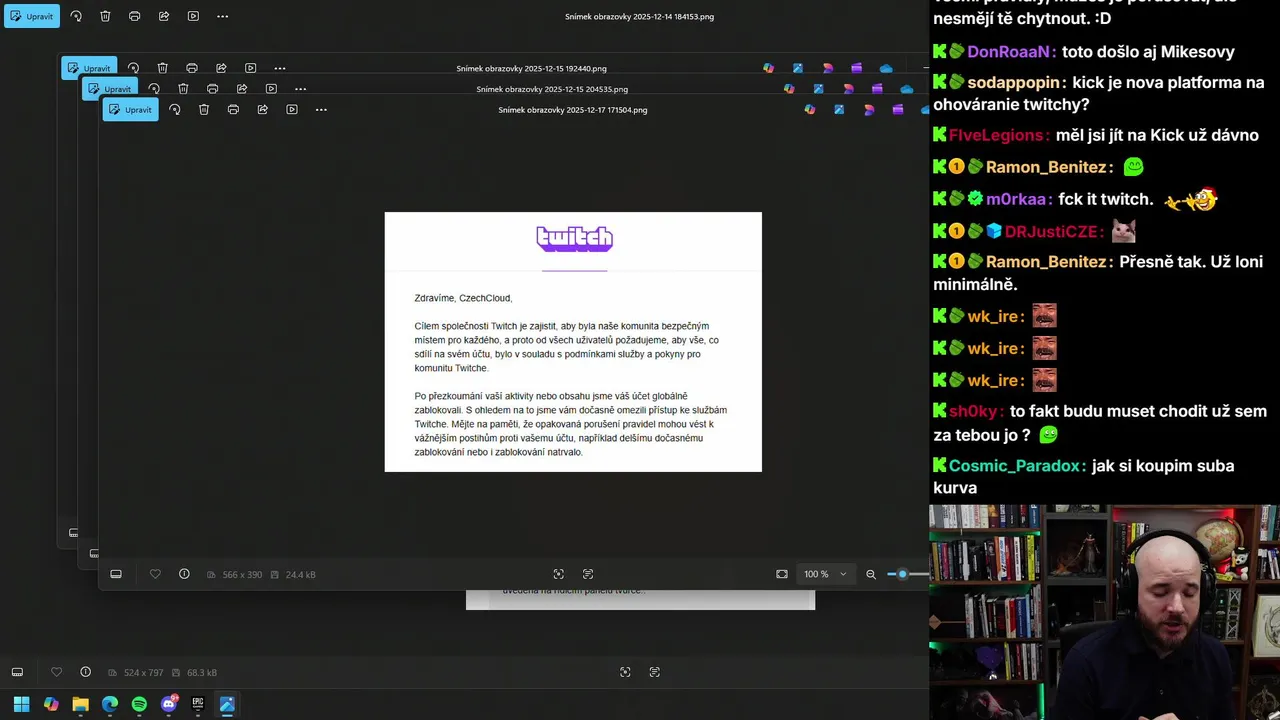
Task: Open OneDrive icon in the 204535.png window
Action: (906, 89)
